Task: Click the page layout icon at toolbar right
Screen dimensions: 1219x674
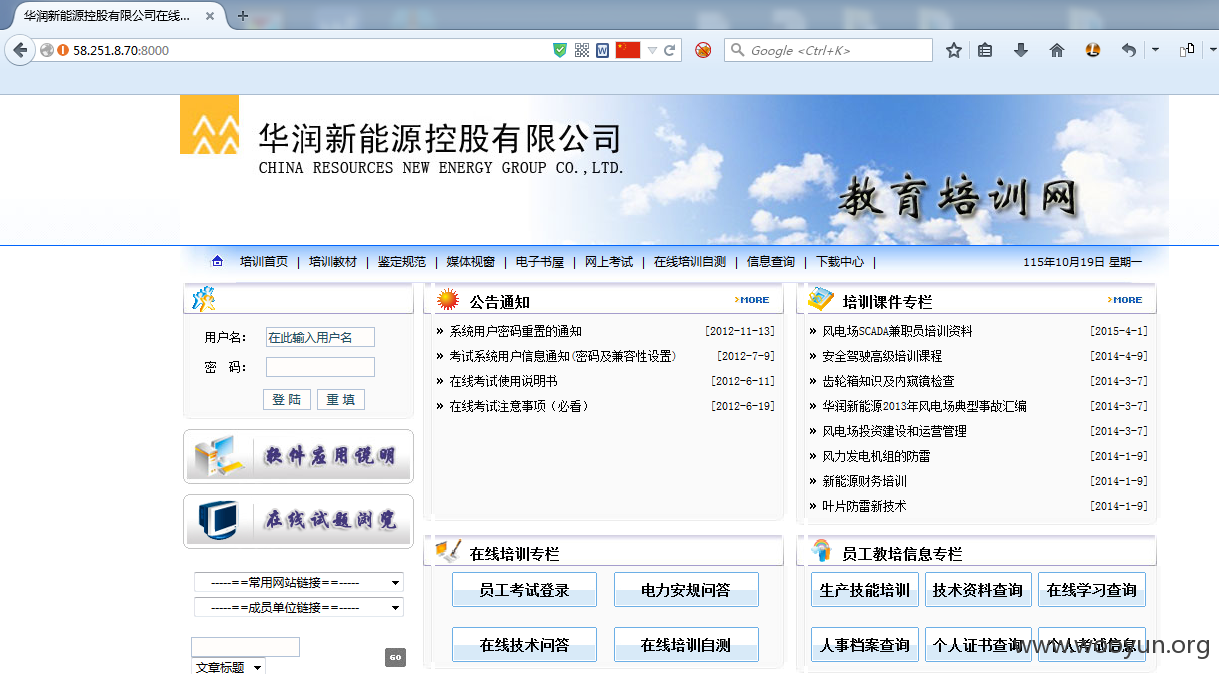Action: point(1187,50)
